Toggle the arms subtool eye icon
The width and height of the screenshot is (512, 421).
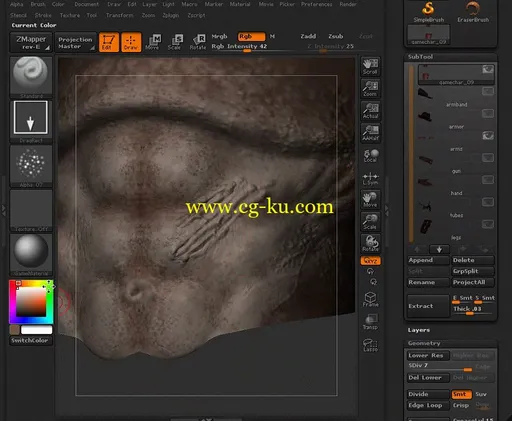[x=488, y=135]
